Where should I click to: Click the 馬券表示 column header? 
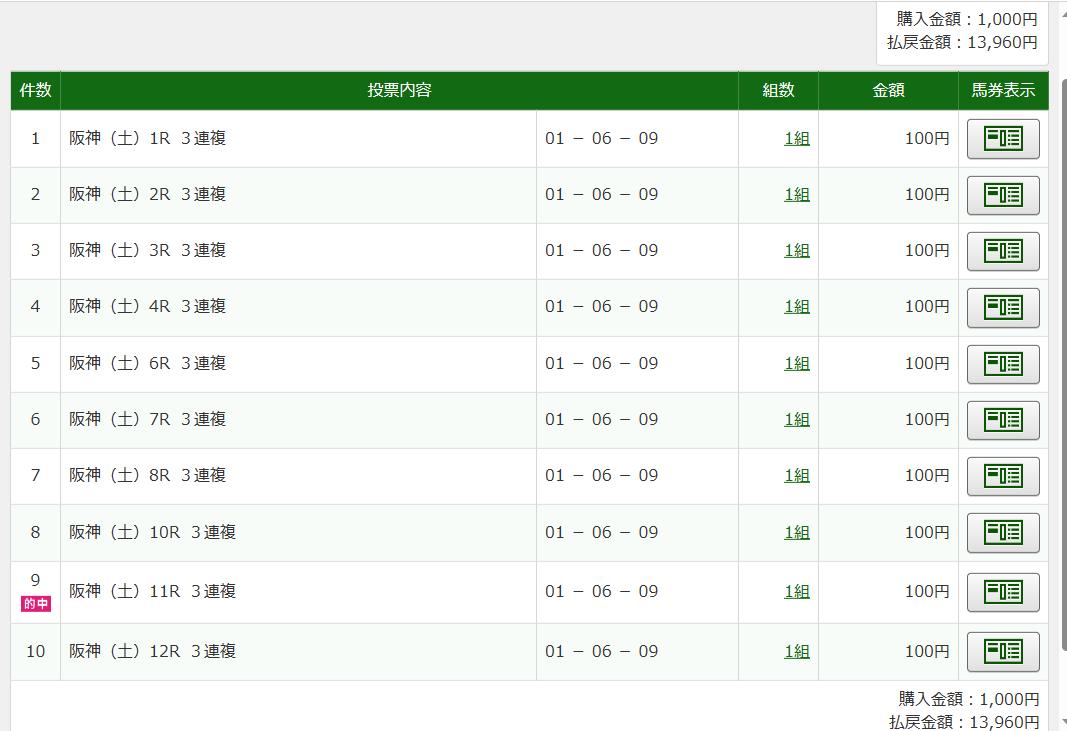(x=1003, y=90)
